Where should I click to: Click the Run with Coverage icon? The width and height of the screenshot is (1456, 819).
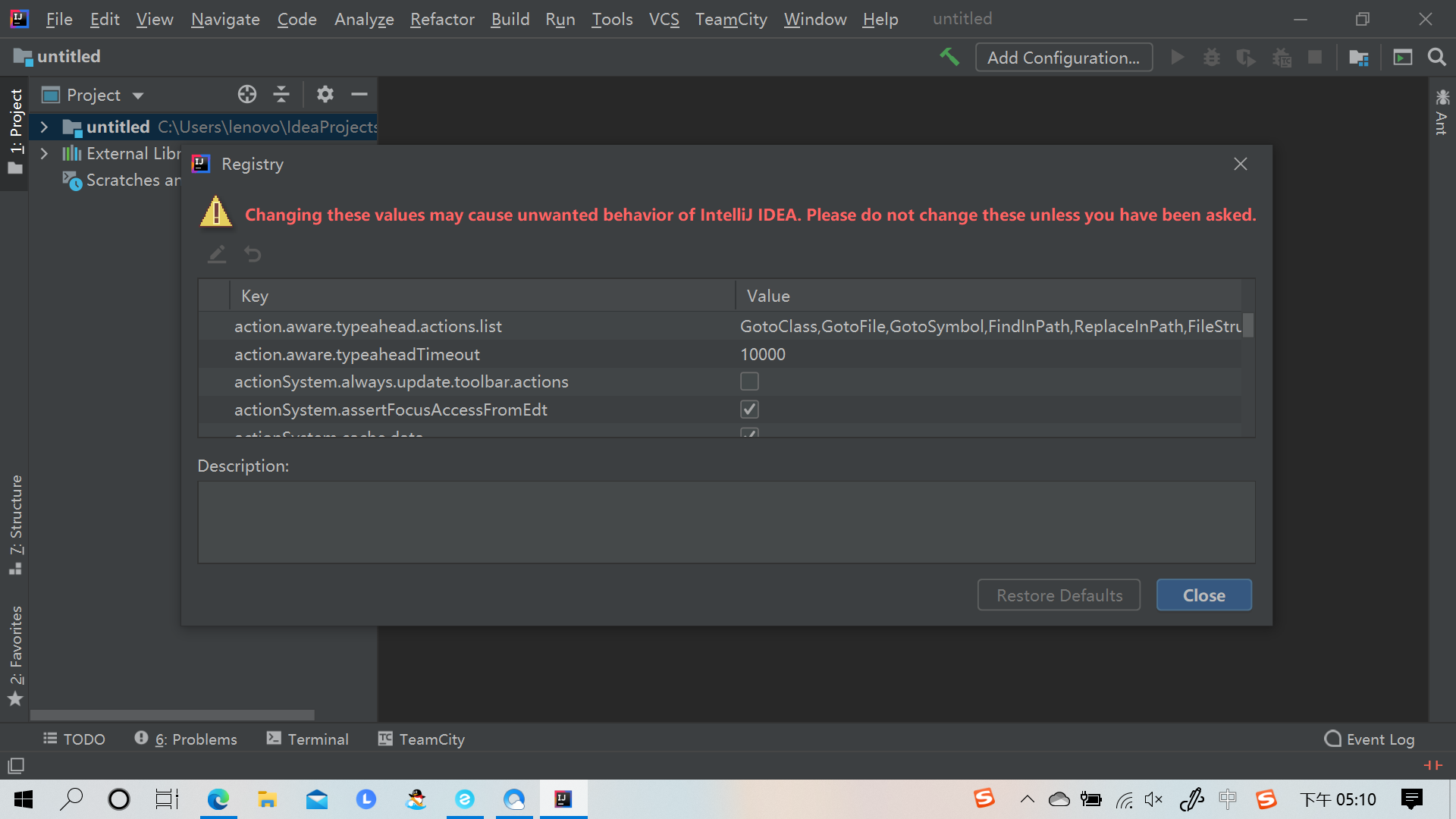point(1247,57)
